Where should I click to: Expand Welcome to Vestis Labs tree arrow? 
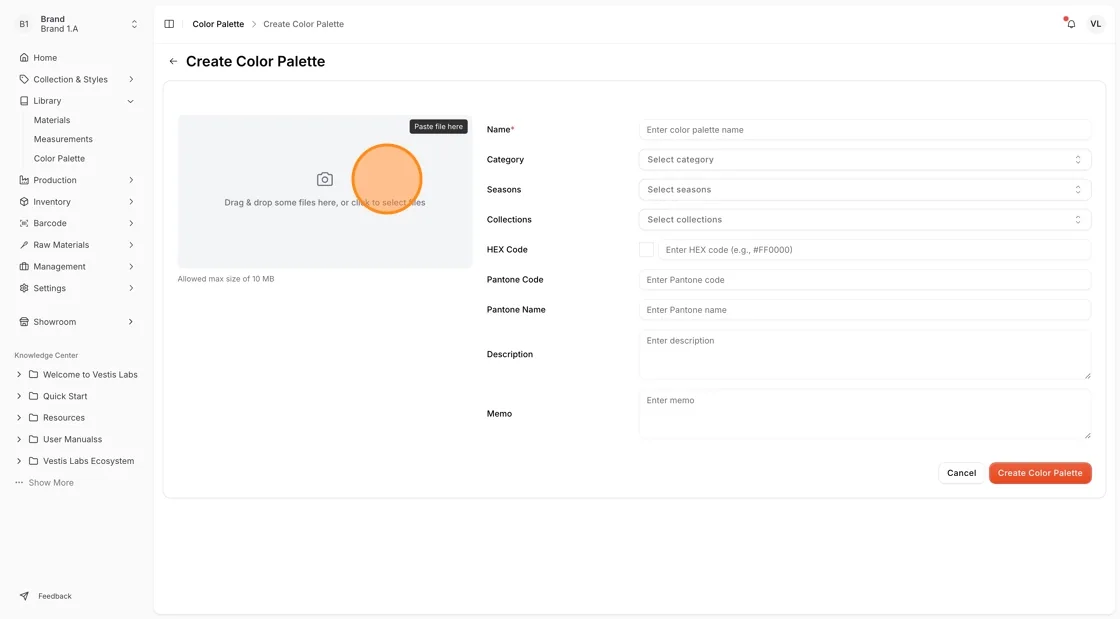tap(19, 374)
